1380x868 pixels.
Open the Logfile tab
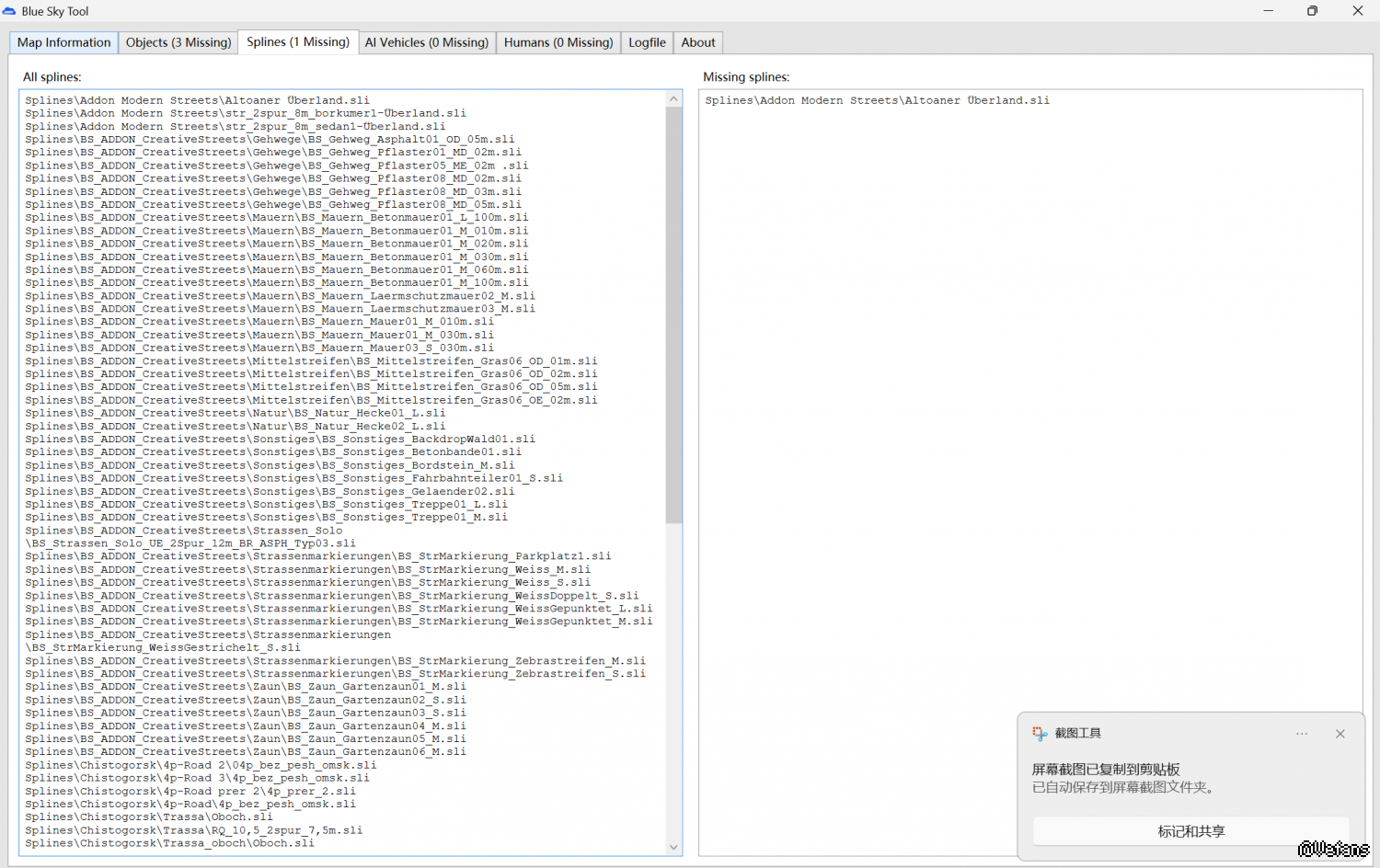pyautogui.click(x=647, y=42)
